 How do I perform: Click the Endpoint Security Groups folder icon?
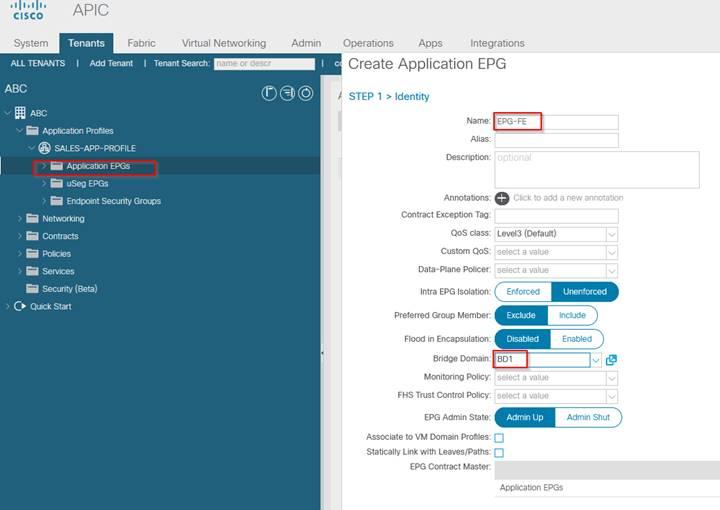[56, 201]
